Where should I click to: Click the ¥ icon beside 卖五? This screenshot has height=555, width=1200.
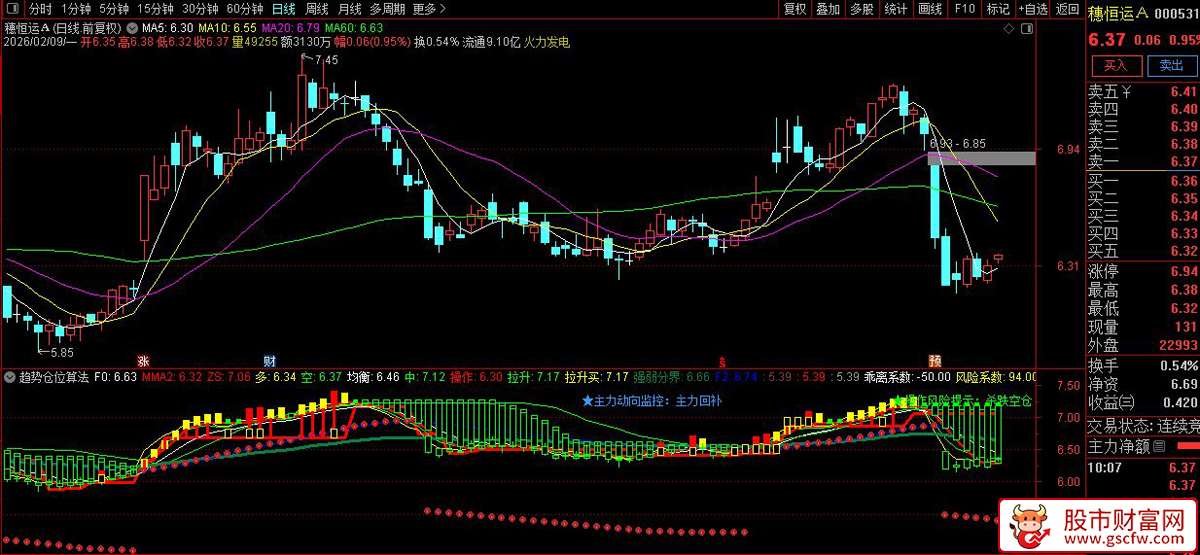[x=1127, y=92]
